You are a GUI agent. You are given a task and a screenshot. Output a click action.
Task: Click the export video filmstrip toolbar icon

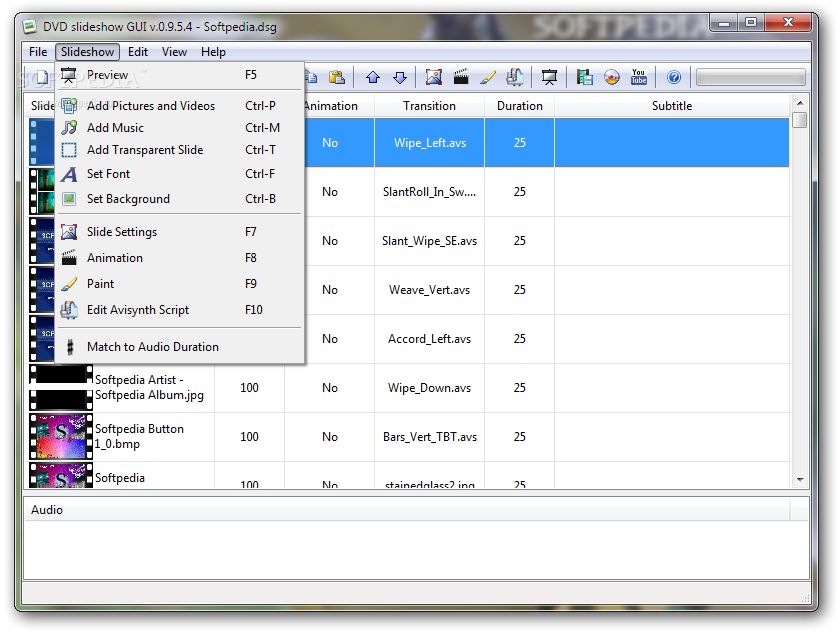[584, 78]
